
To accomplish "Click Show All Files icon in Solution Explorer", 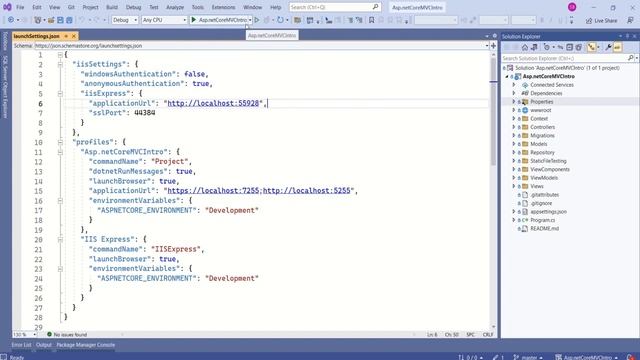I will coord(579,47).
